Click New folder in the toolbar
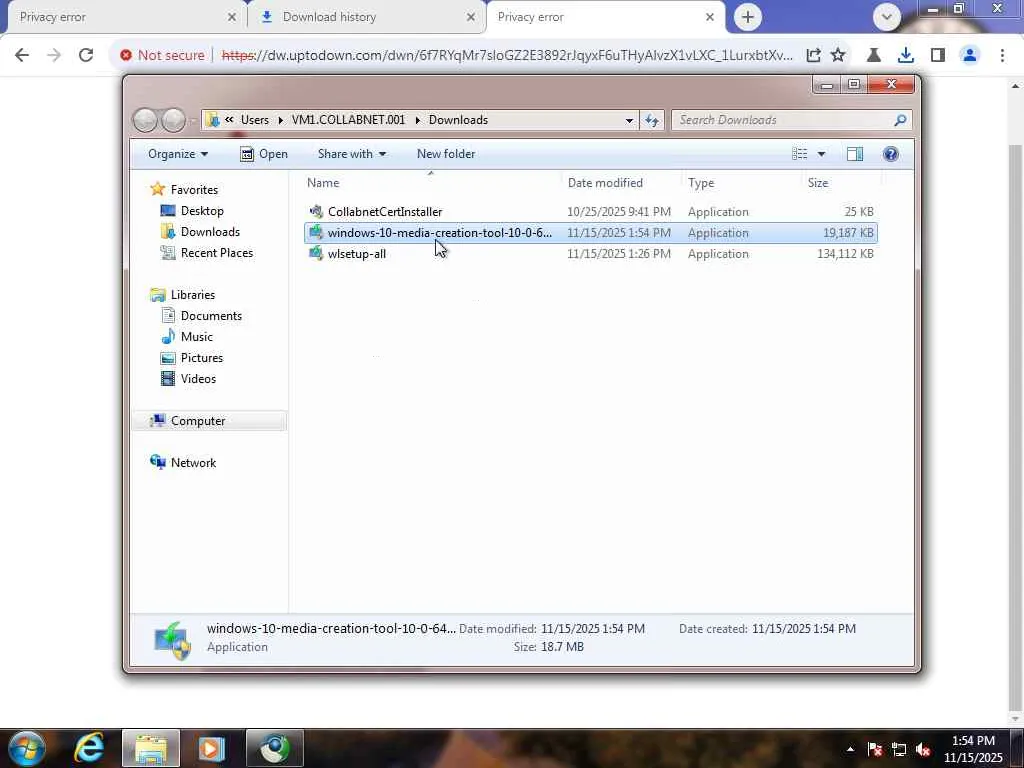Screen dimensions: 1024x768 (x=446, y=154)
